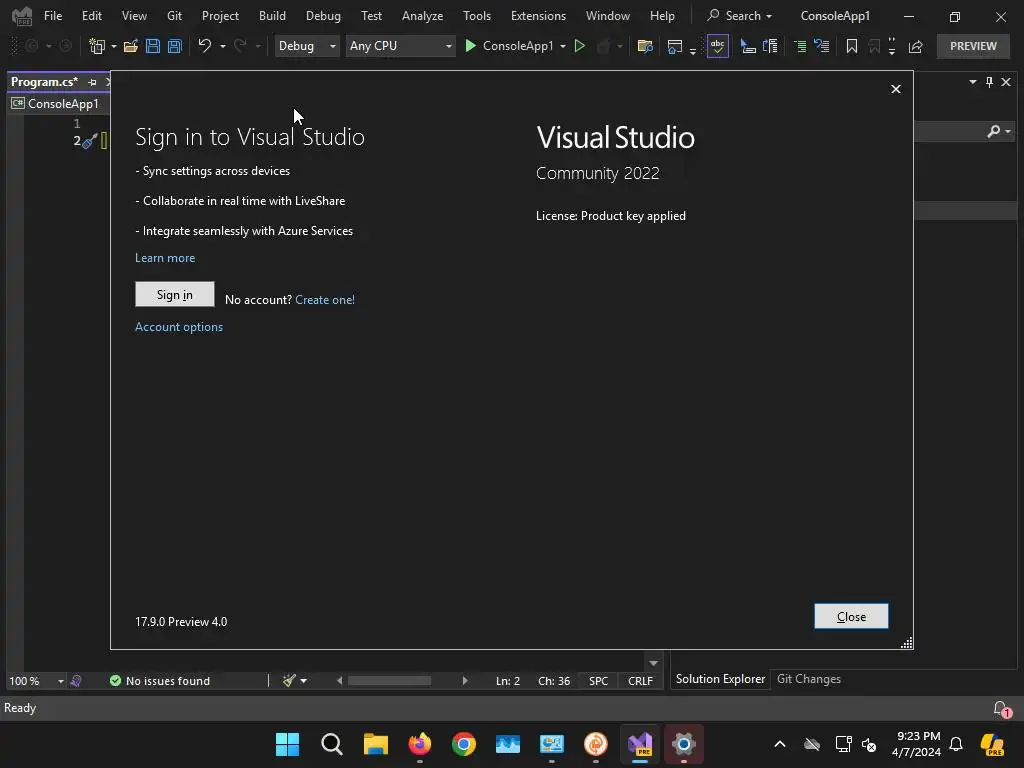This screenshot has height=768, width=1024.
Task: Click the PREVIEW badge button
Action: point(973,46)
